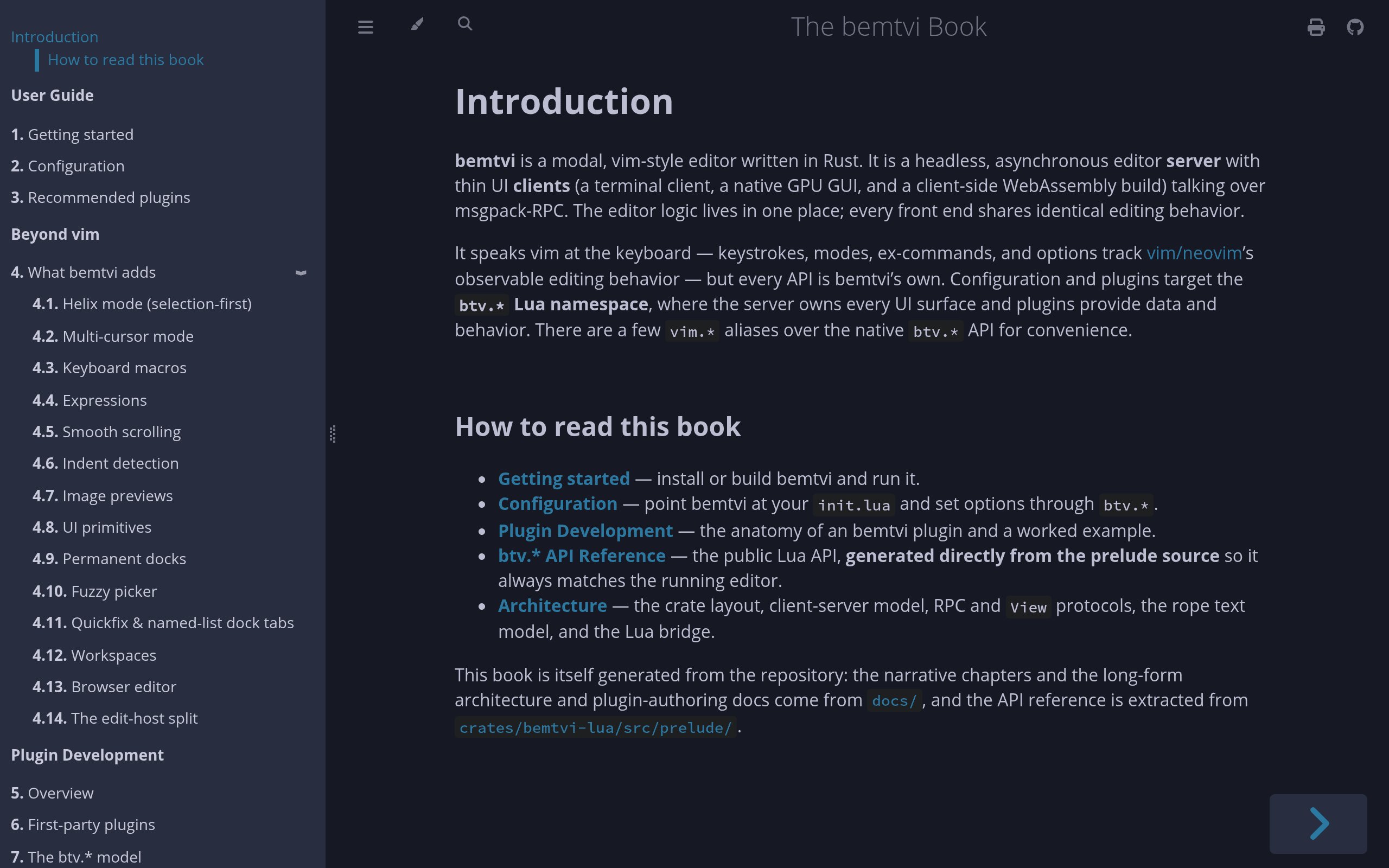Open 4.2 Multi-cursor mode
This screenshot has height=868, width=1389.
pos(113,336)
